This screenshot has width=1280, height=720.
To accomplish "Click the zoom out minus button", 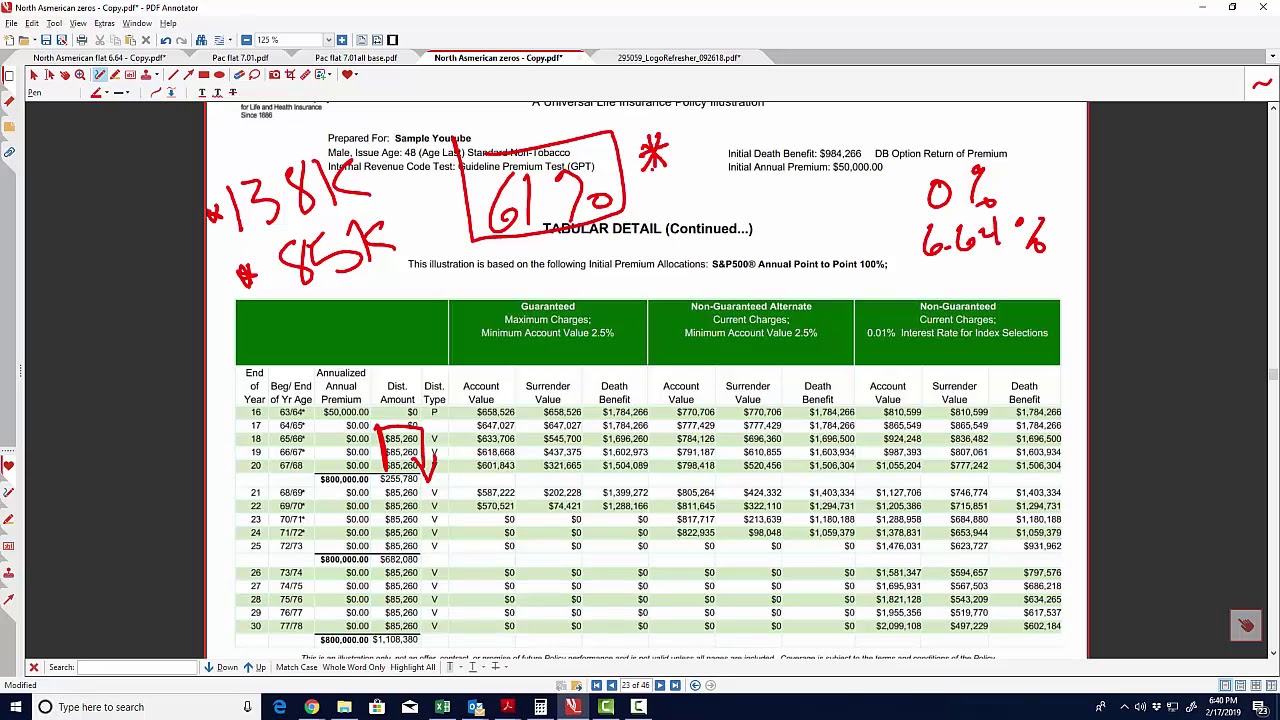I will [x=246, y=40].
